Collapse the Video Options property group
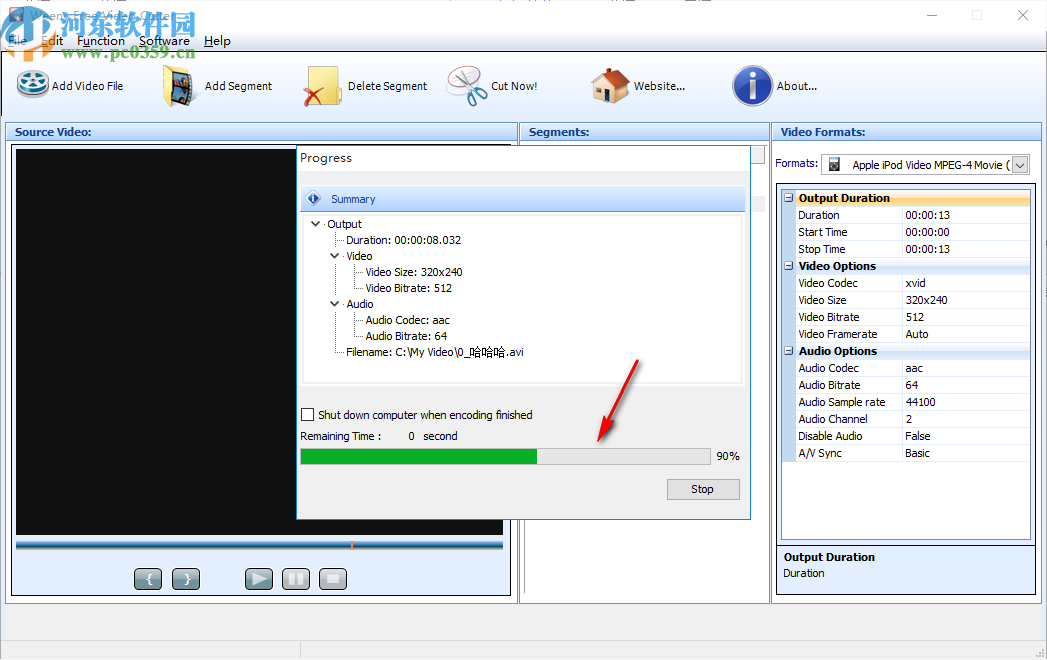This screenshot has width=1047, height=660. point(789,266)
